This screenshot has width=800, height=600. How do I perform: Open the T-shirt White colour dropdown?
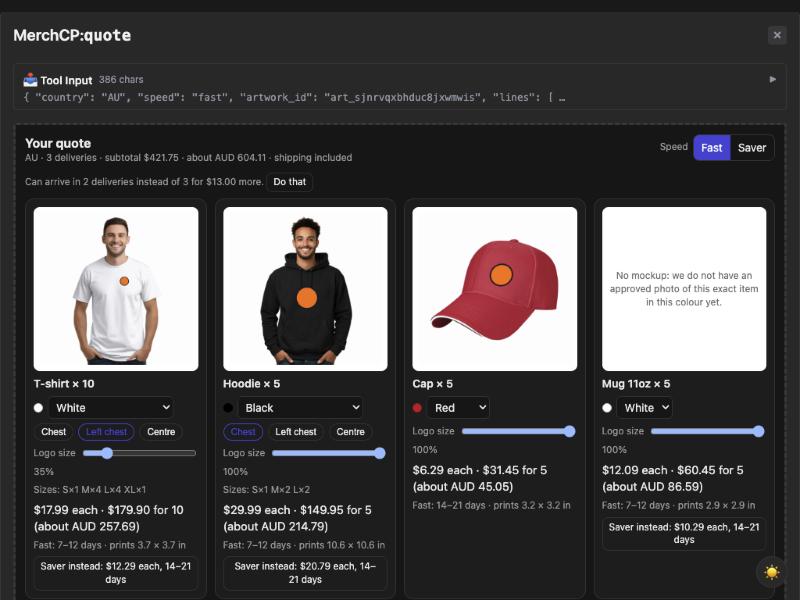coord(111,408)
